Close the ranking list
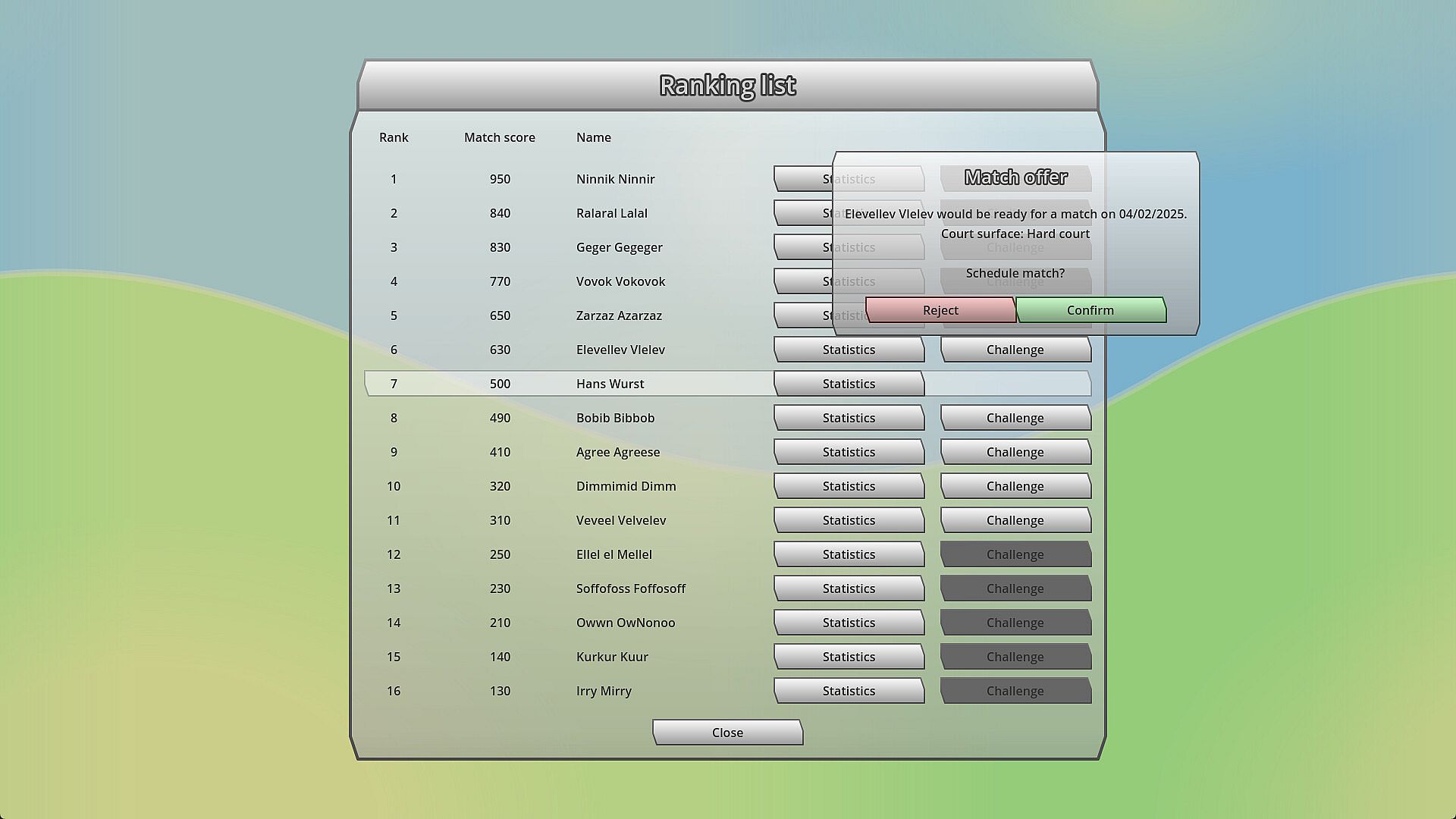Screen dimensions: 1456x819 [727, 733]
